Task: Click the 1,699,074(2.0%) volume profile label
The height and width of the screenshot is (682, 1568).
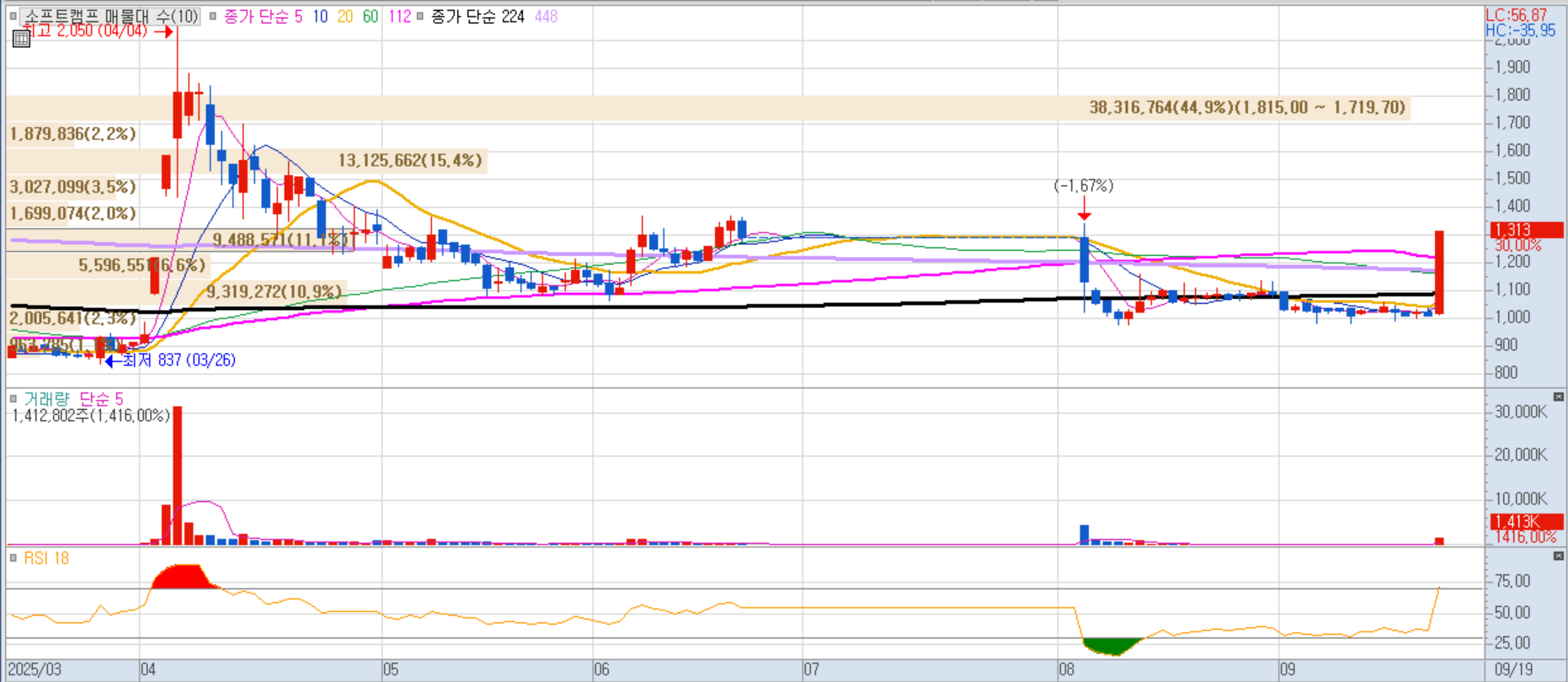Action: [x=73, y=213]
